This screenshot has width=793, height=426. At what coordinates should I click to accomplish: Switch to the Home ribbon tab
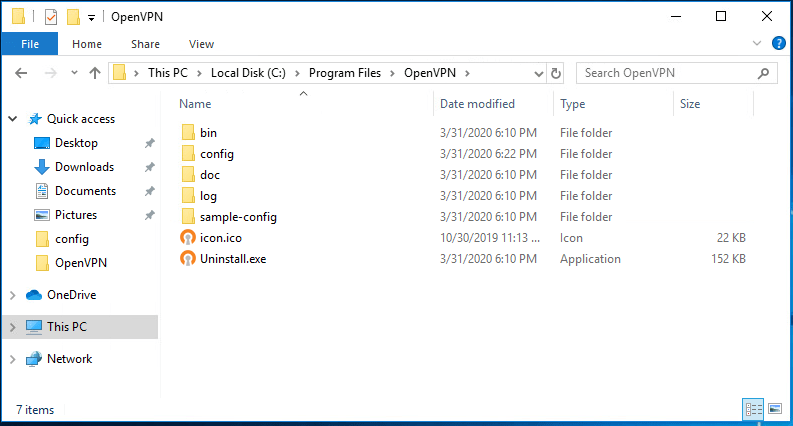click(87, 44)
